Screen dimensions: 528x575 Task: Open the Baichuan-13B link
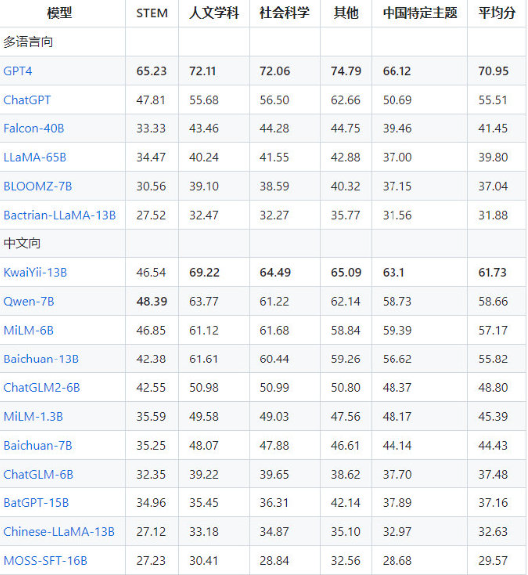click(x=41, y=359)
